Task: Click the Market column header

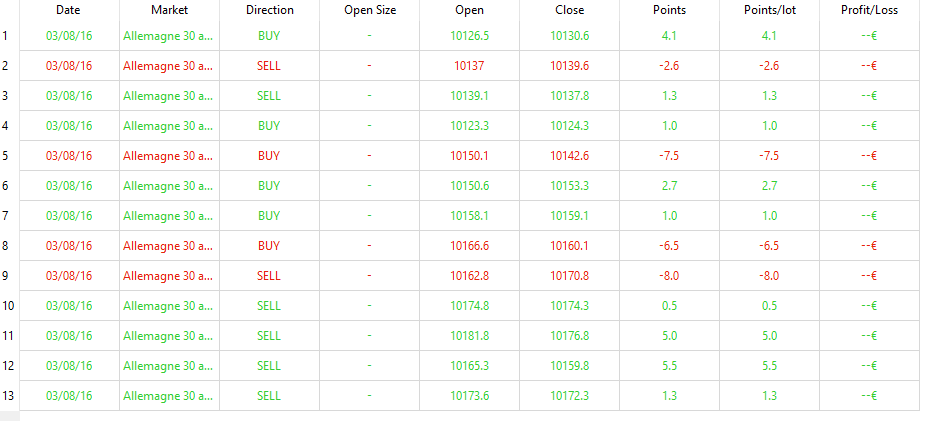Action: [169, 10]
